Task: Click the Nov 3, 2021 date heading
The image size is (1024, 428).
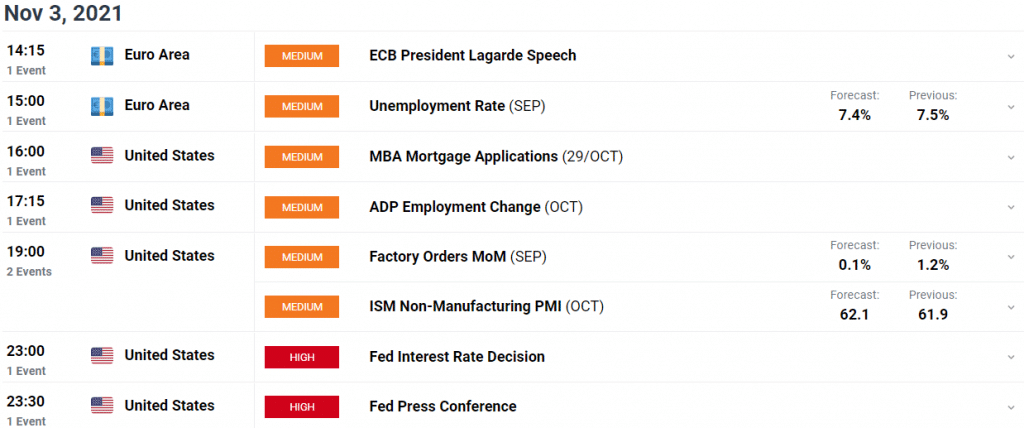Action: (x=63, y=13)
